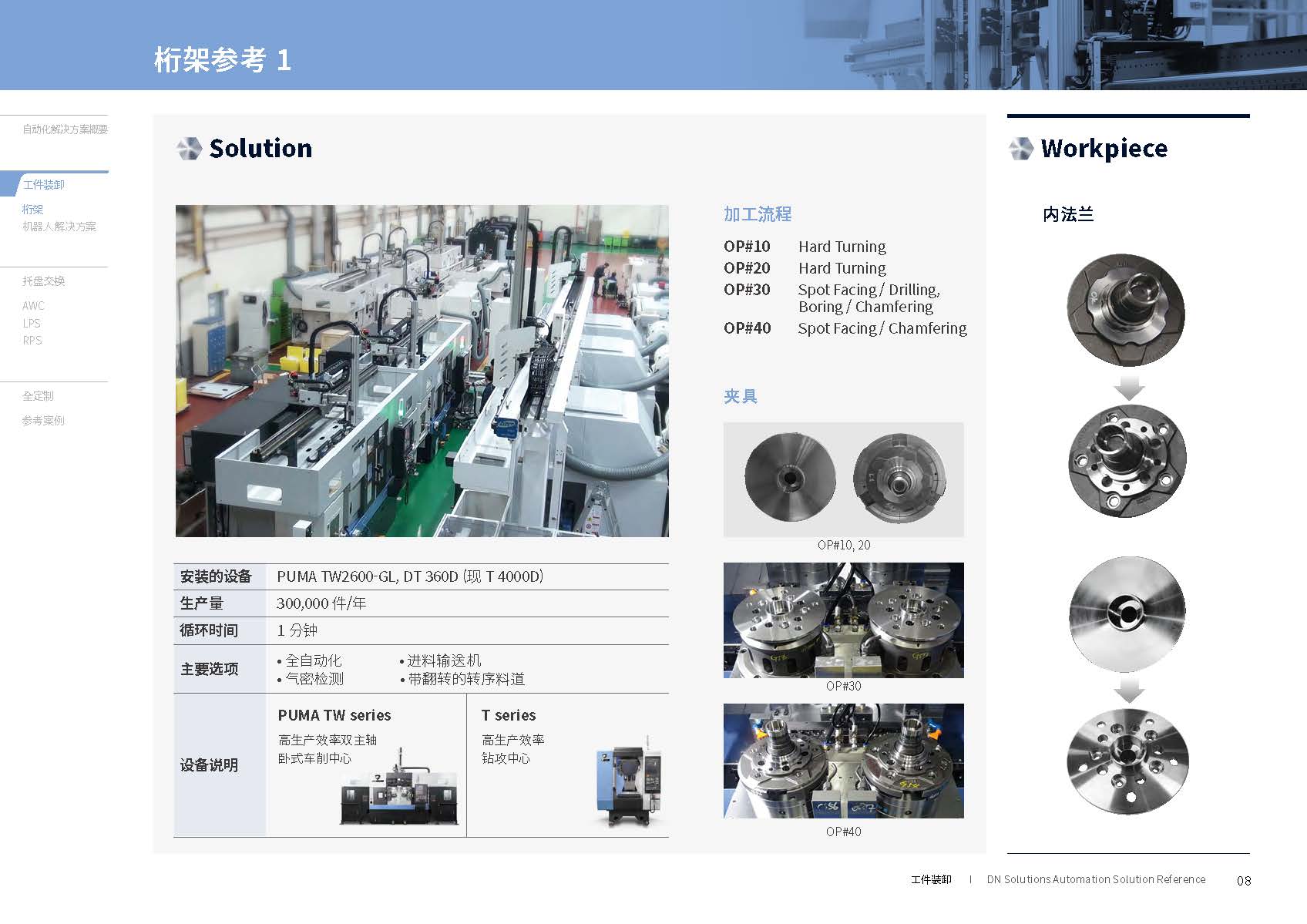Image resolution: width=1307 pixels, height=924 pixels.
Task: Click the 1 分钟 value
Action: 297,630
